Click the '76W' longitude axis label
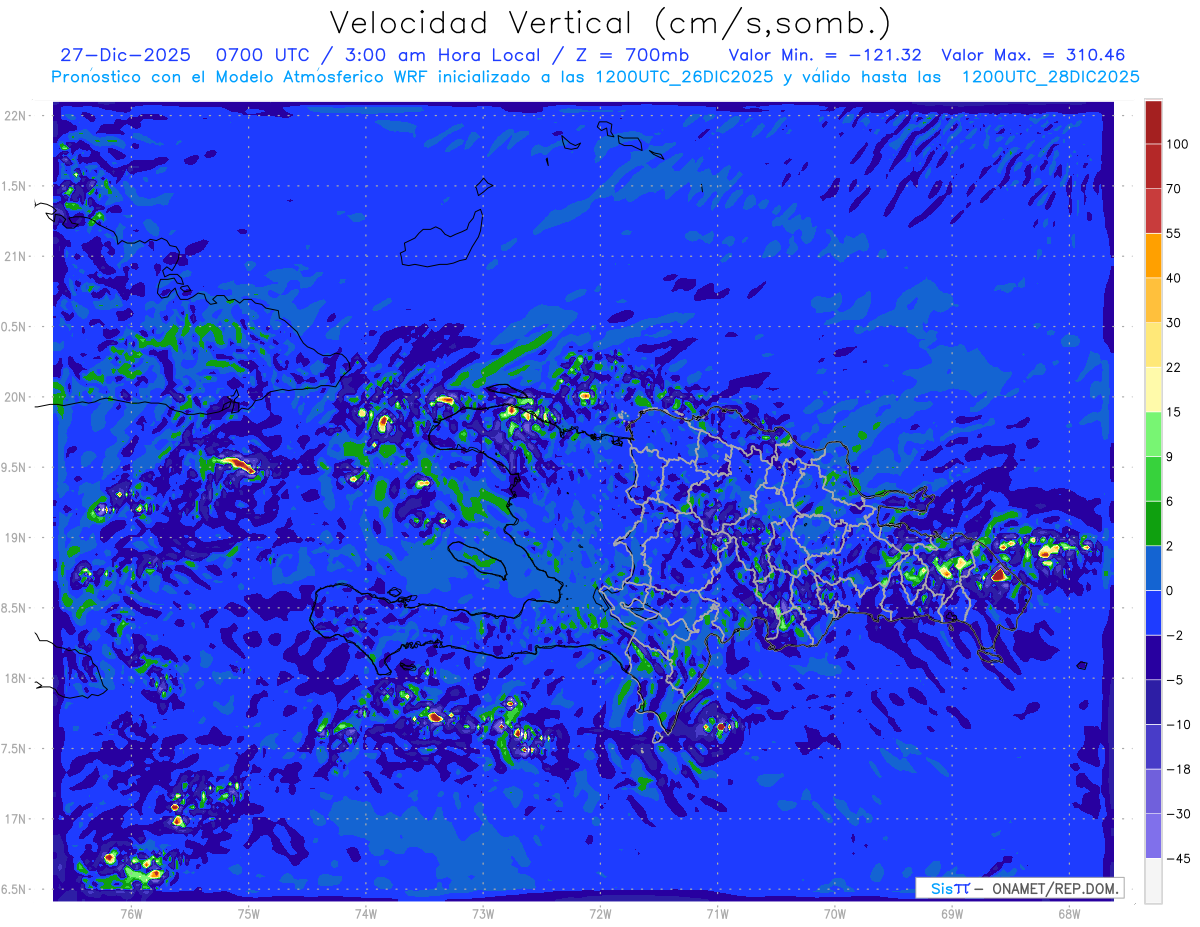 click(131, 913)
